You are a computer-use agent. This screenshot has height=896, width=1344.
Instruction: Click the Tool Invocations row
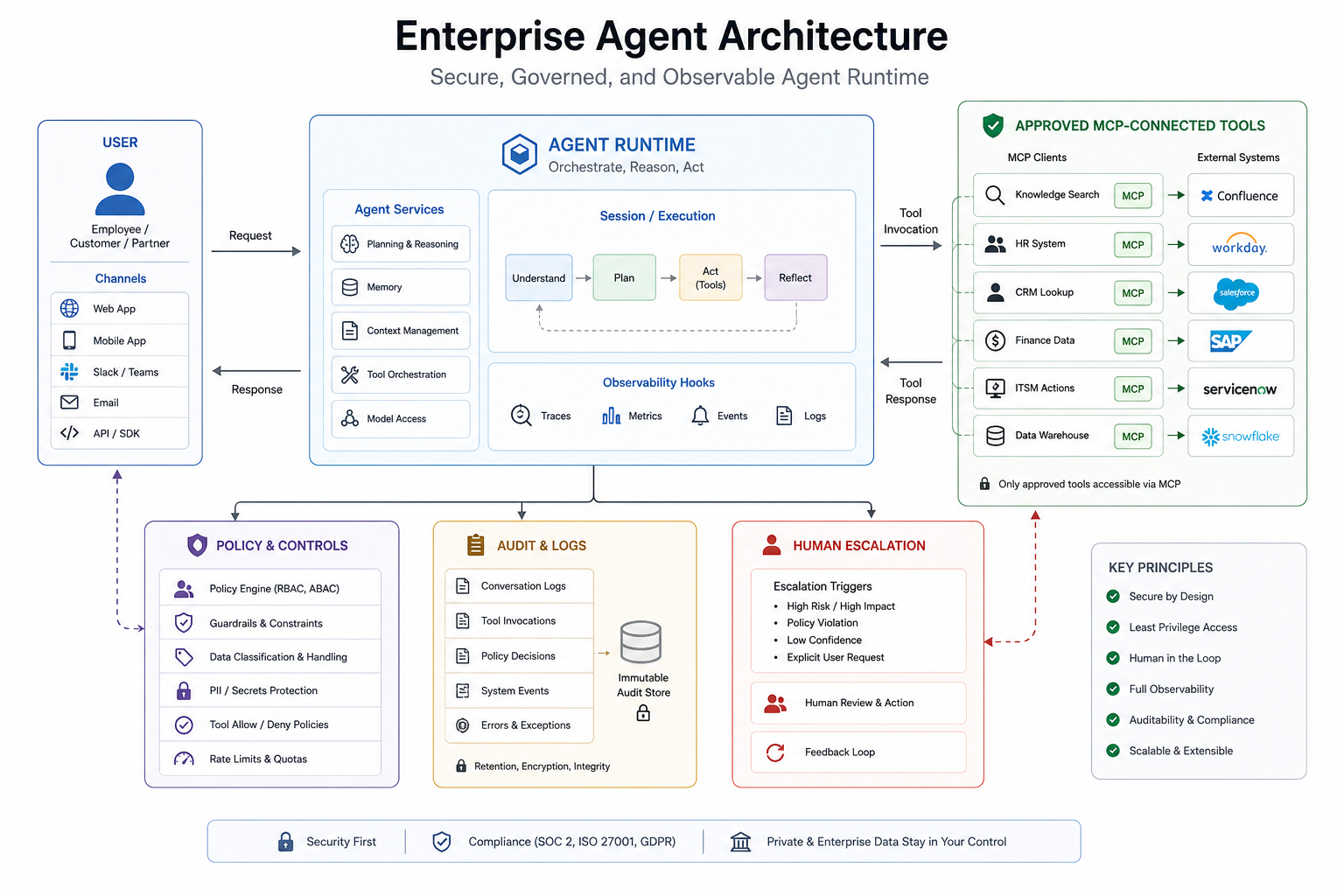point(520,620)
